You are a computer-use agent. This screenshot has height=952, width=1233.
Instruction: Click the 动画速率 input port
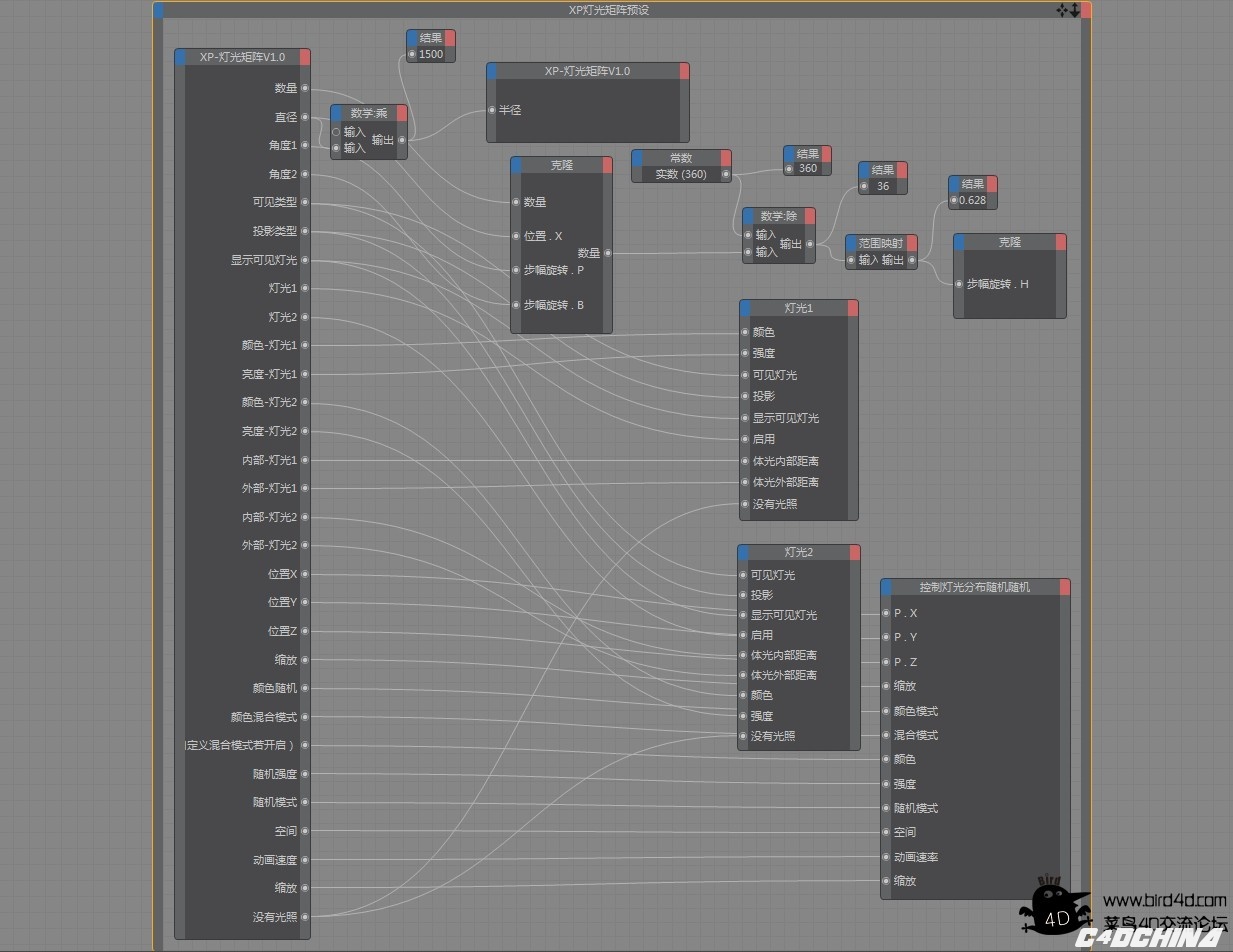(x=886, y=857)
